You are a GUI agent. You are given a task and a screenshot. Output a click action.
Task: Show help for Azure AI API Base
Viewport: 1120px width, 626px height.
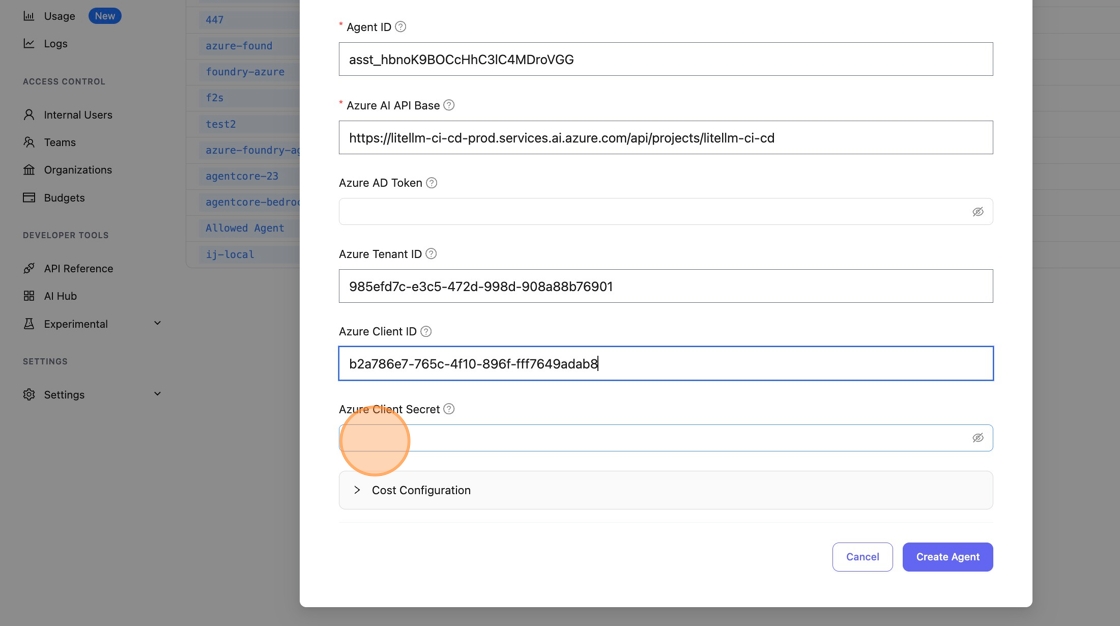click(x=449, y=105)
